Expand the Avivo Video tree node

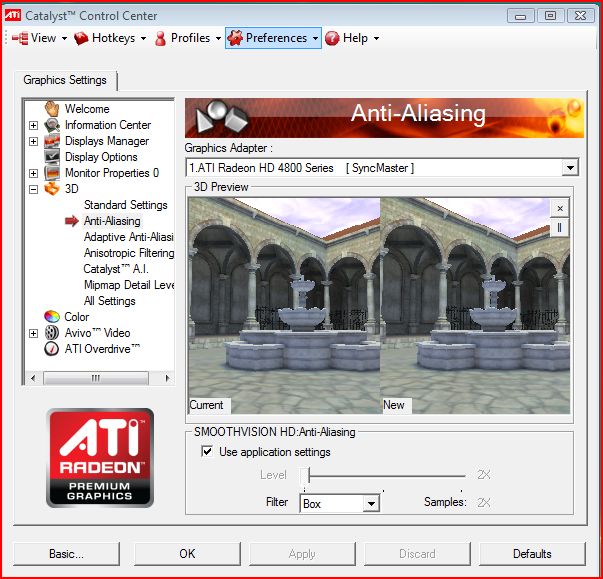coord(33,333)
